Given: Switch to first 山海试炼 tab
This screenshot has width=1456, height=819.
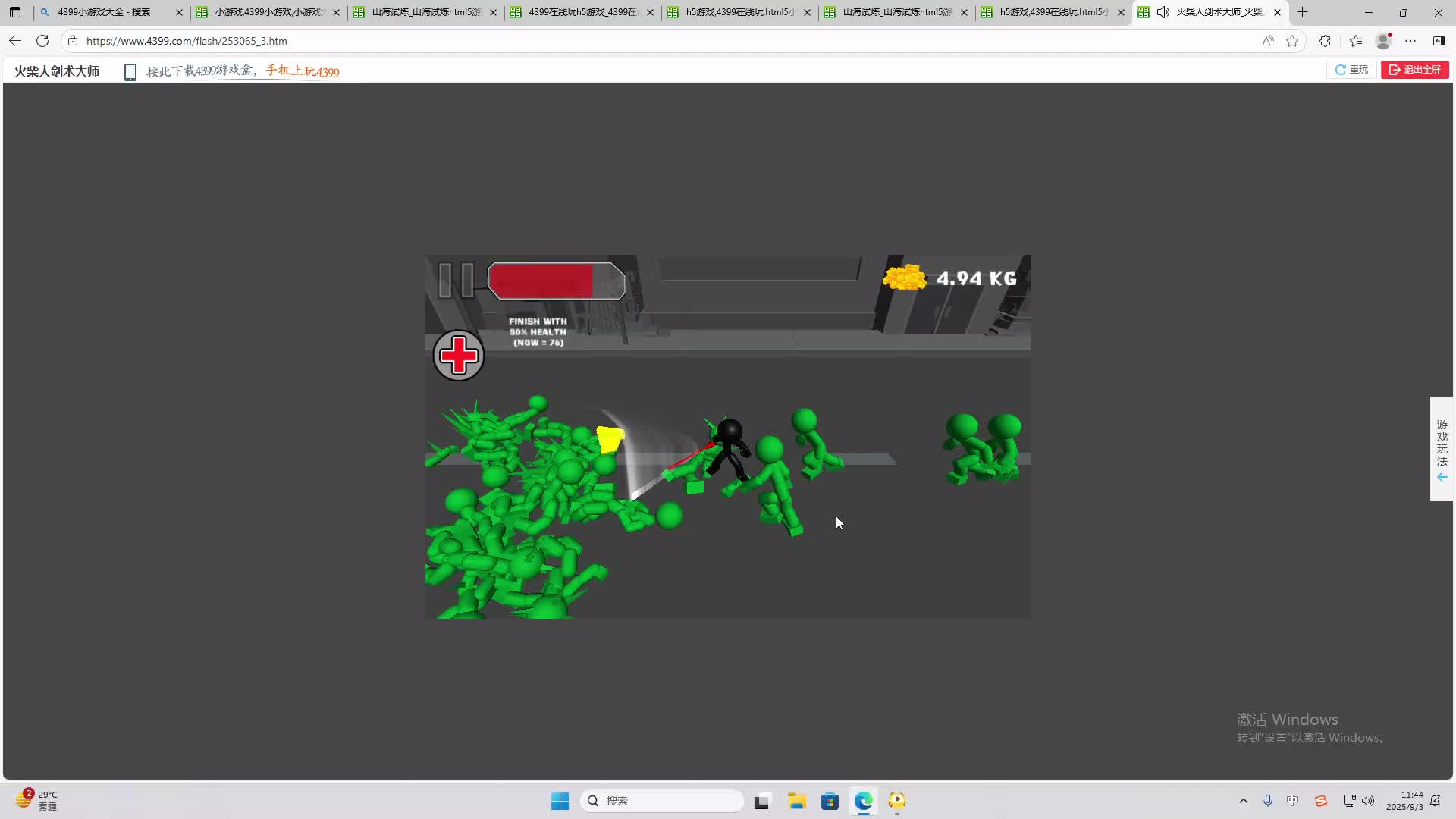Looking at the screenshot, I should tap(425, 12).
